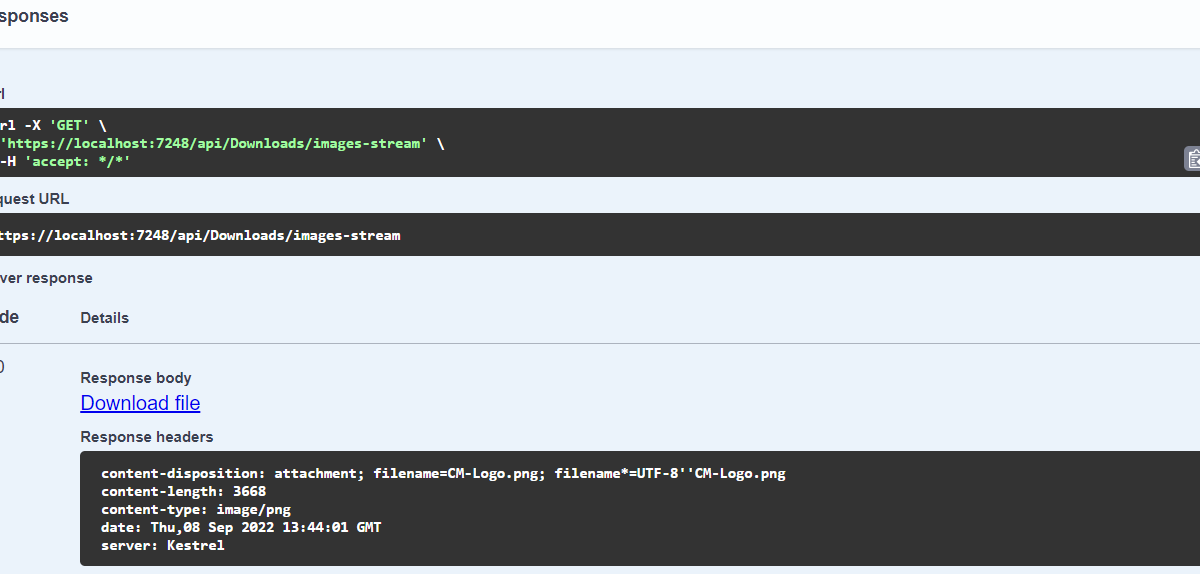Click the Response headers label
Viewport: 1200px width, 574px height.
pyautogui.click(x=146, y=437)
